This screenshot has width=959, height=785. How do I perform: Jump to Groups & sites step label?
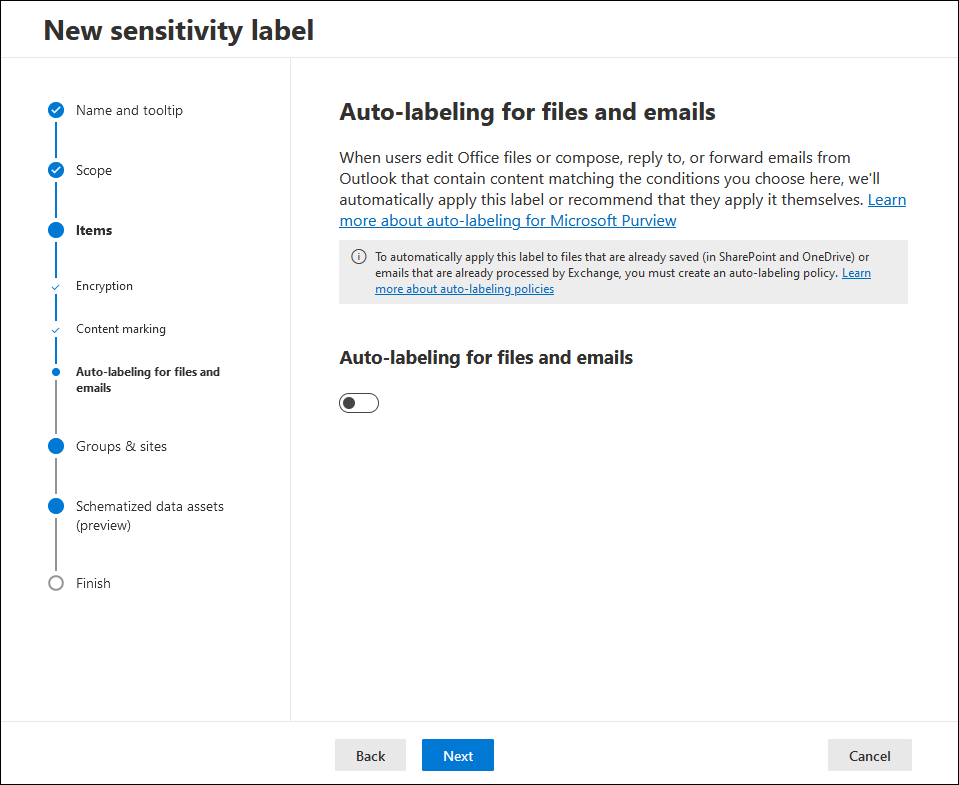point(121,446)
